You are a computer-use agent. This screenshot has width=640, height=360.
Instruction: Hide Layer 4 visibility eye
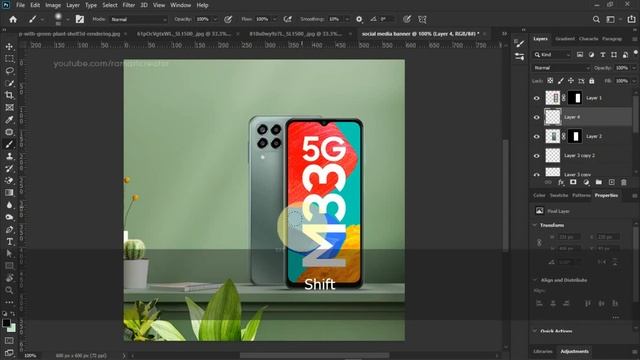(537, 117)
